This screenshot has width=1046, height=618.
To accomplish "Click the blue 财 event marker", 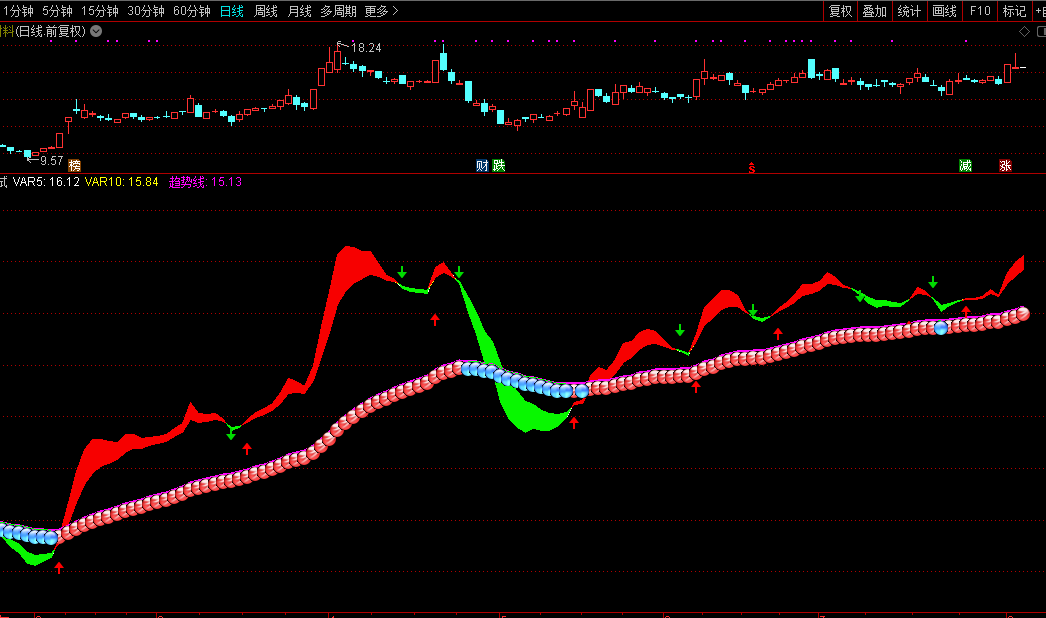I will pos(482,165).
